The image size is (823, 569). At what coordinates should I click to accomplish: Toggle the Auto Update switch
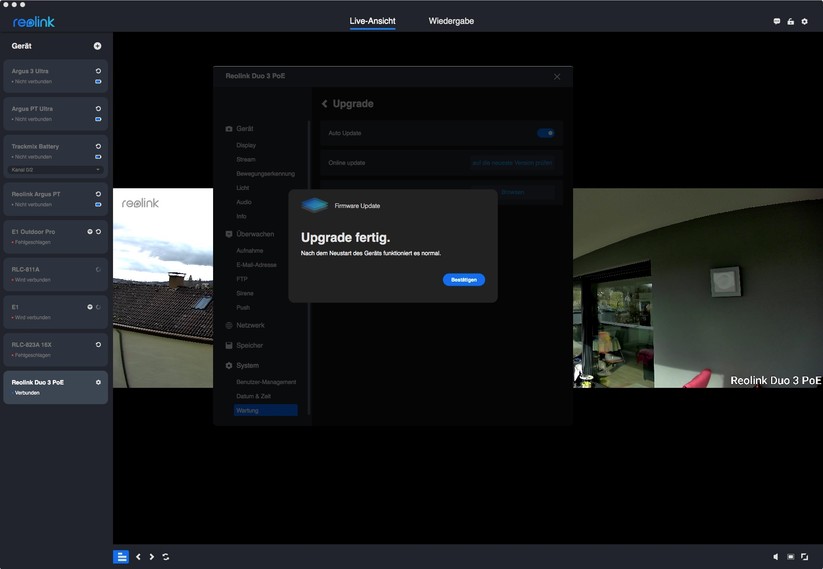click(x=545, y=133)
